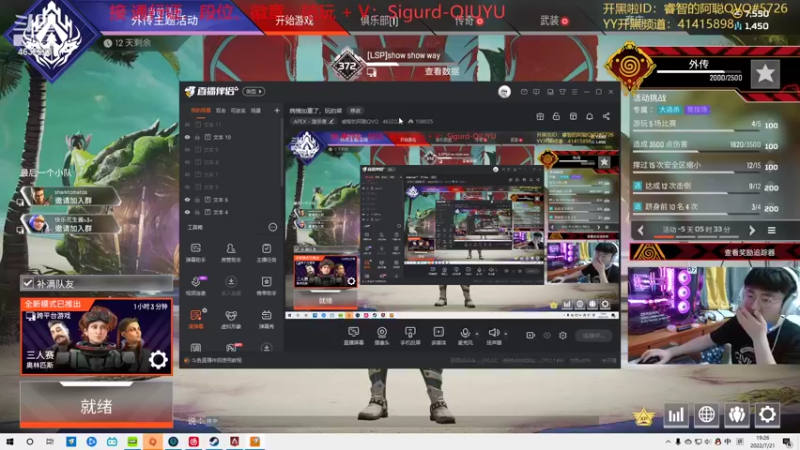Hide the 文本 4 layer via eye

tap(187, 212)
